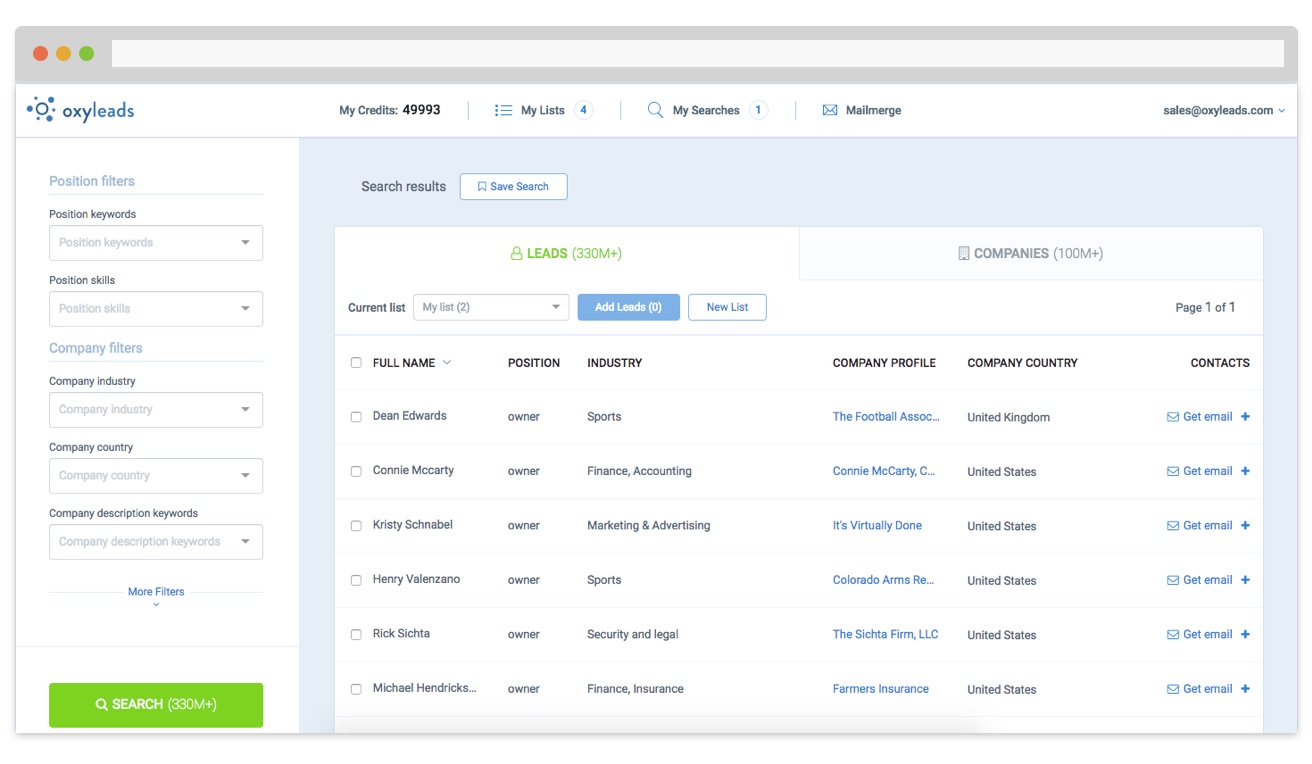Tick the select-all checkbox beside Full Name
This screenshot has width=1312, height=764.
(356, 363)
